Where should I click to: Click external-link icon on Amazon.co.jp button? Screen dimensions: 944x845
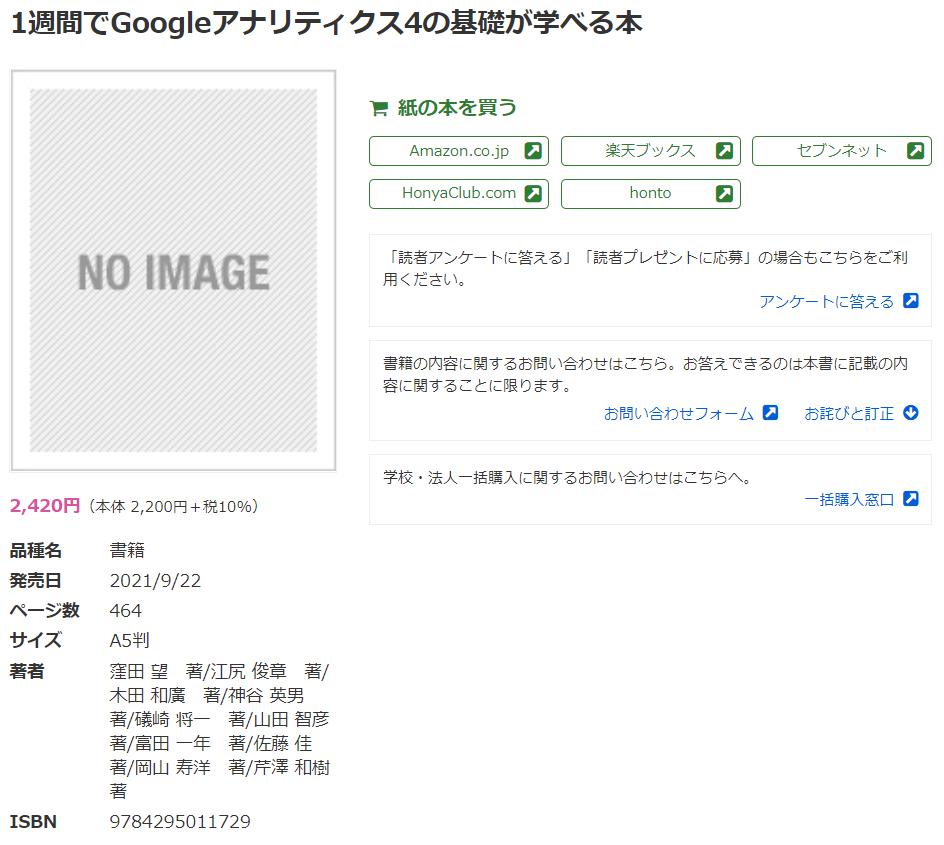[x=533, y=150]
